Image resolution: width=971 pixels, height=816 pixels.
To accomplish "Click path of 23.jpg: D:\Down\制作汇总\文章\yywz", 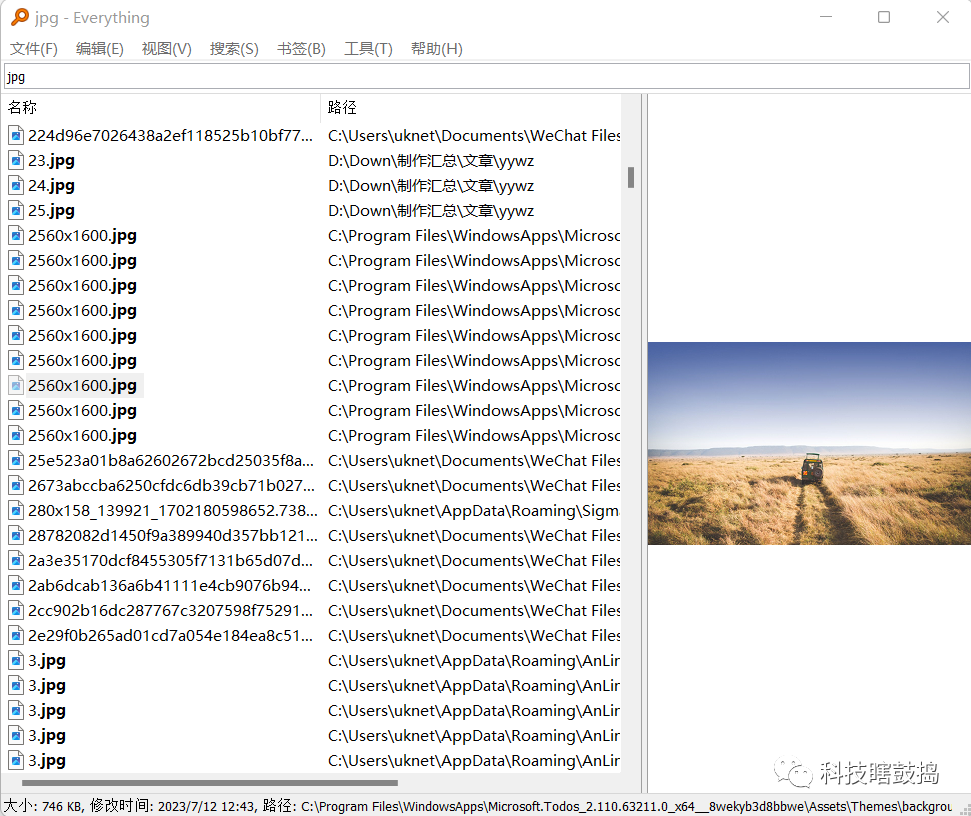I will coord(431,161).
